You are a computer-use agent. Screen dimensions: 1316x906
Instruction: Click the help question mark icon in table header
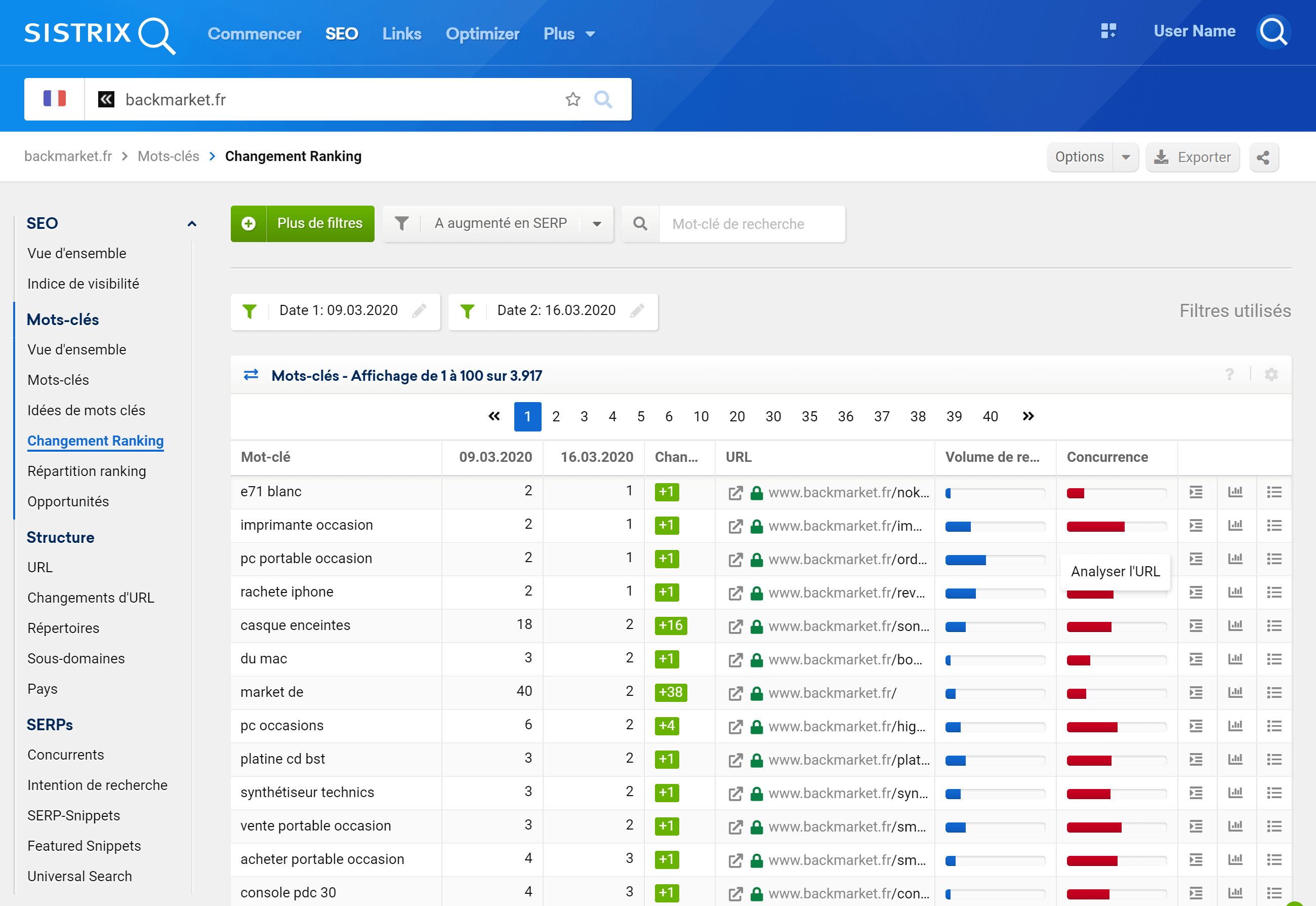pyautogui.click(x=1229, y=375)
